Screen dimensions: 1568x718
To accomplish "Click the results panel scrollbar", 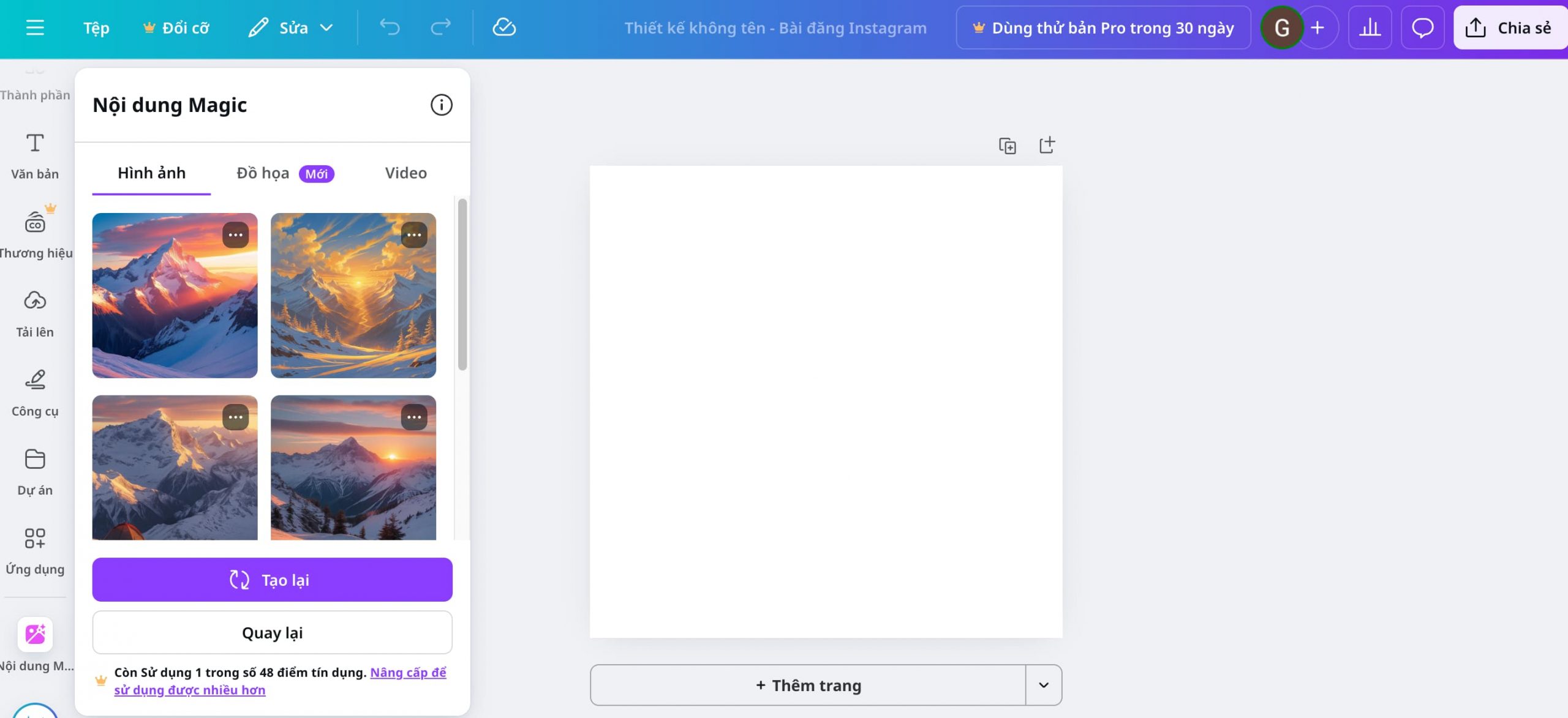I will coord(462,284).
